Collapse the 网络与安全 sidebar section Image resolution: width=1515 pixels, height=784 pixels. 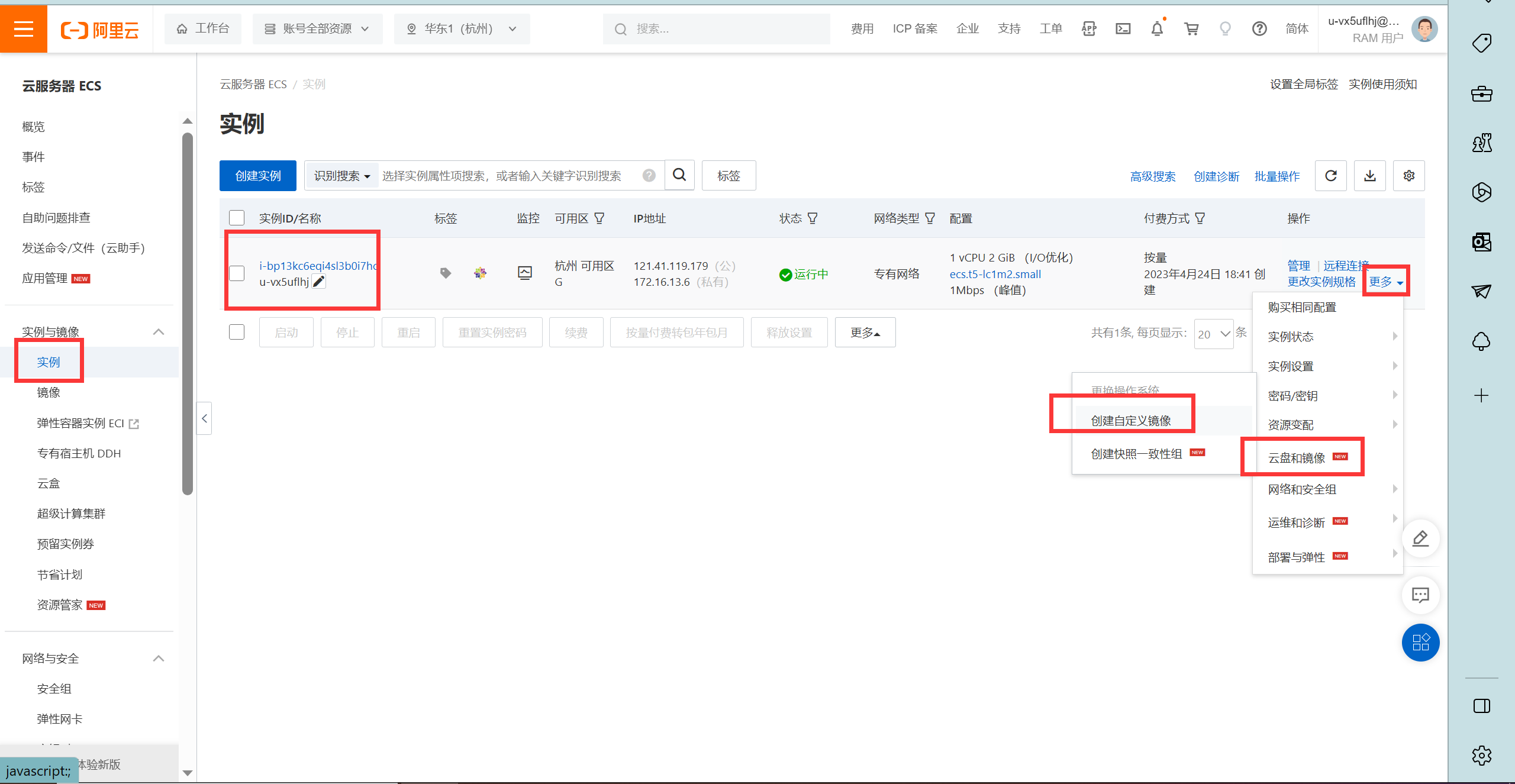[159, 659]
